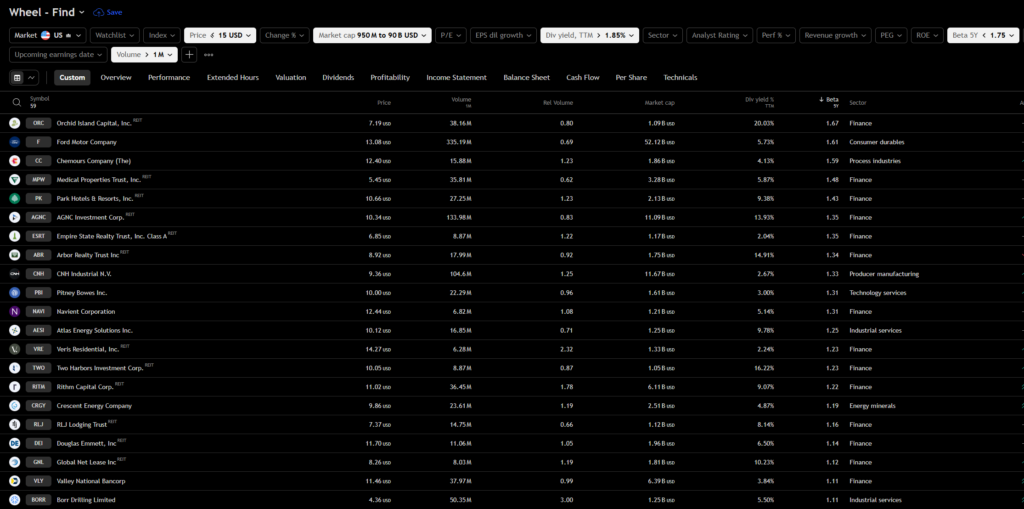Screen dimensions: 1024x509
Task: Open the symbol search magnifier icon
Action: coord(16,103)
